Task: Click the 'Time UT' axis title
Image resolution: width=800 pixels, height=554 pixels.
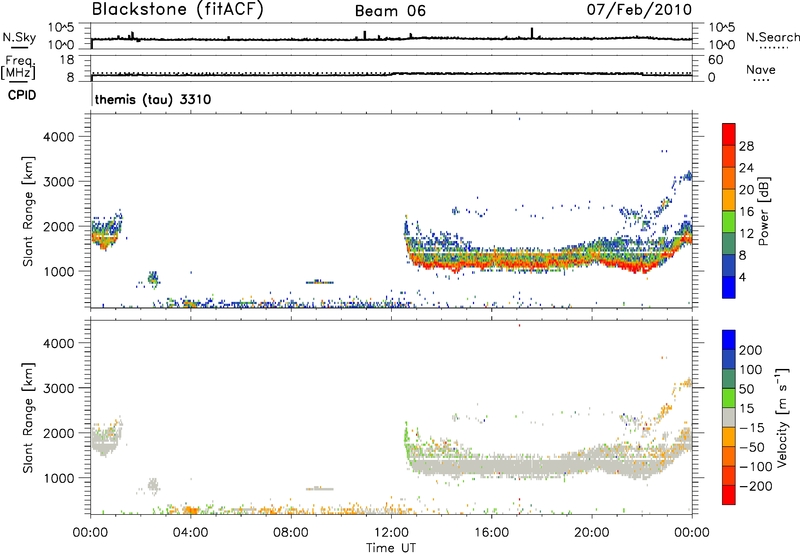Action: click(x=391, y=548)
